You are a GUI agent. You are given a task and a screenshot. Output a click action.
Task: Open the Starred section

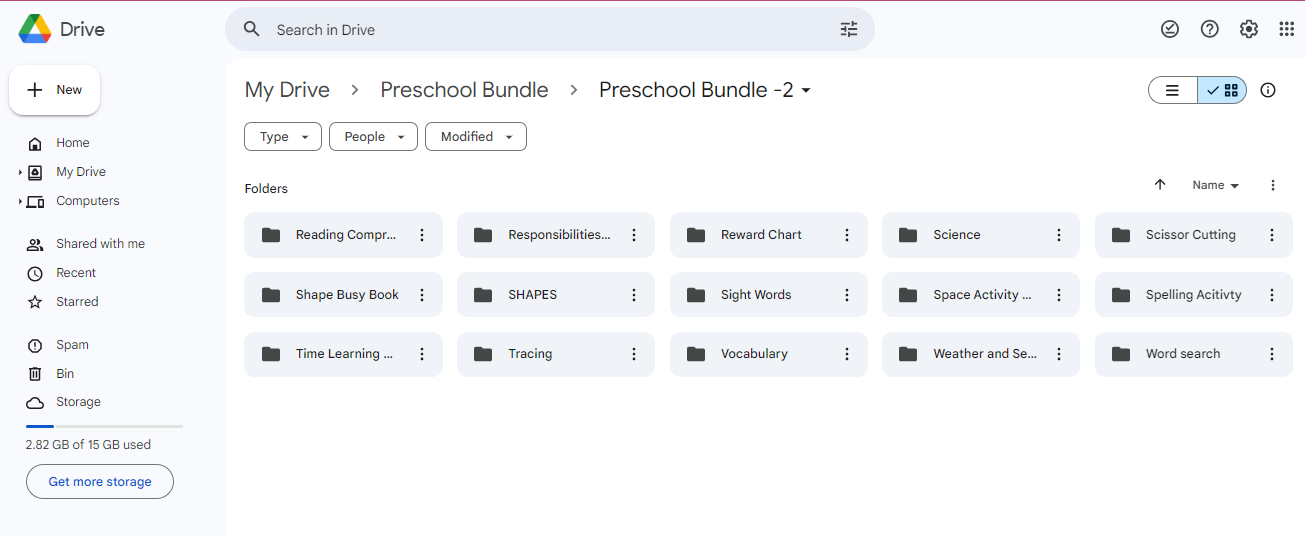click(x=77, y=302)
